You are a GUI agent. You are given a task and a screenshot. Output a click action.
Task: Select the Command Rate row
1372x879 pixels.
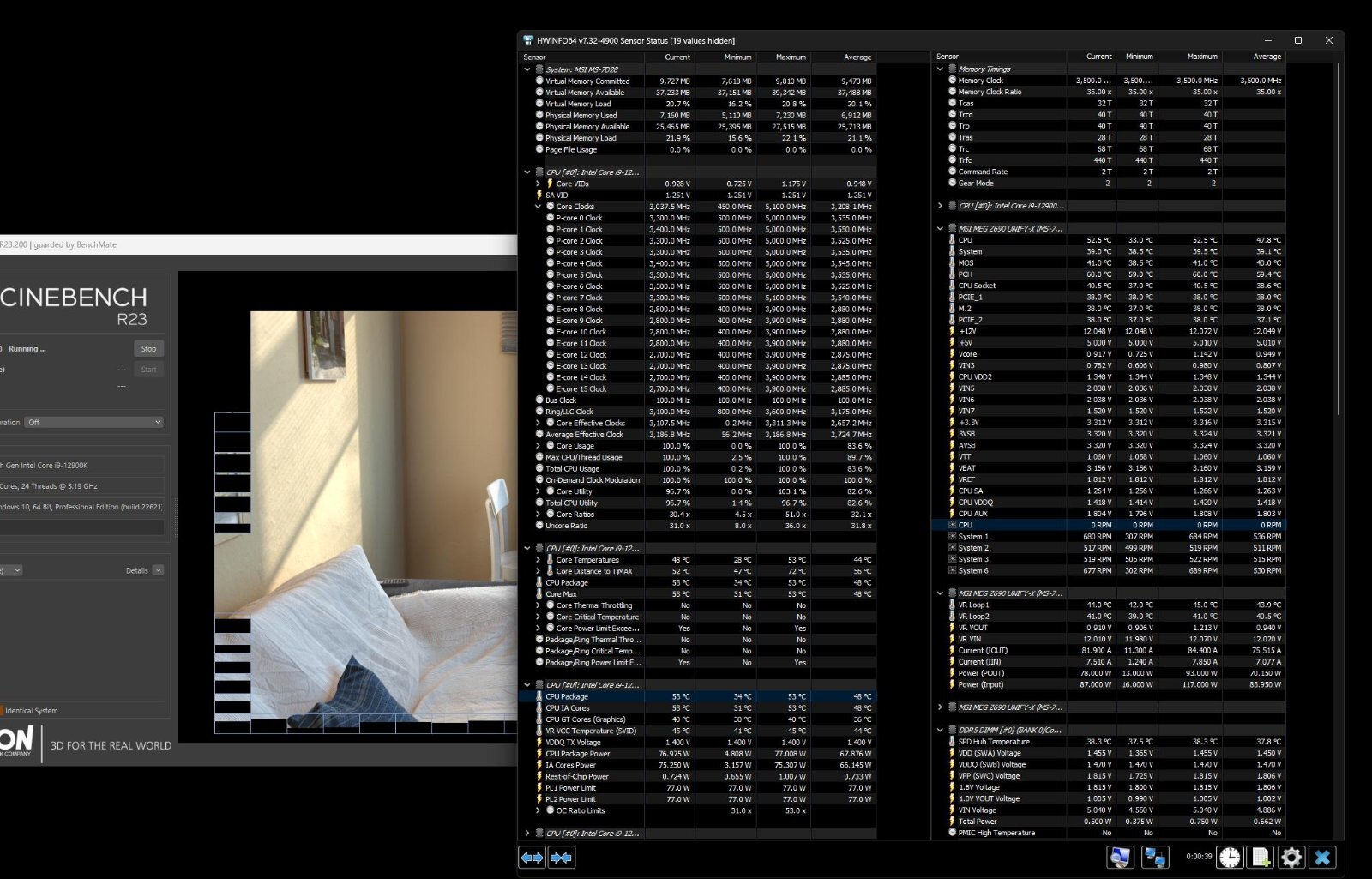pos(1110,172)
